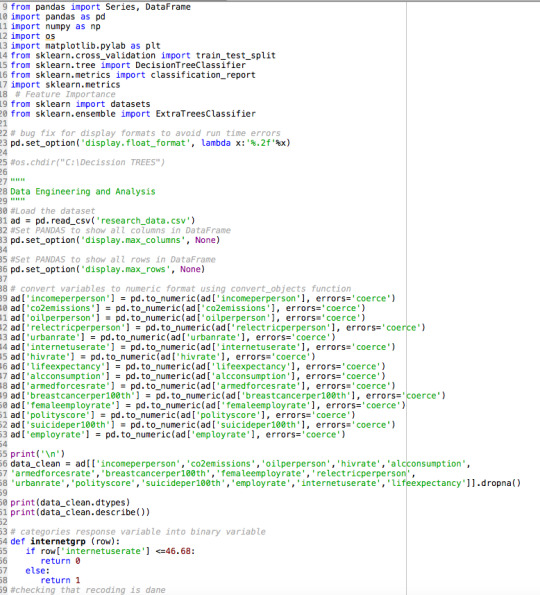This screenshot has width=540, height=595.
Task: Click the '# convert variables to numeric format' comment
Action: point(181,289)
